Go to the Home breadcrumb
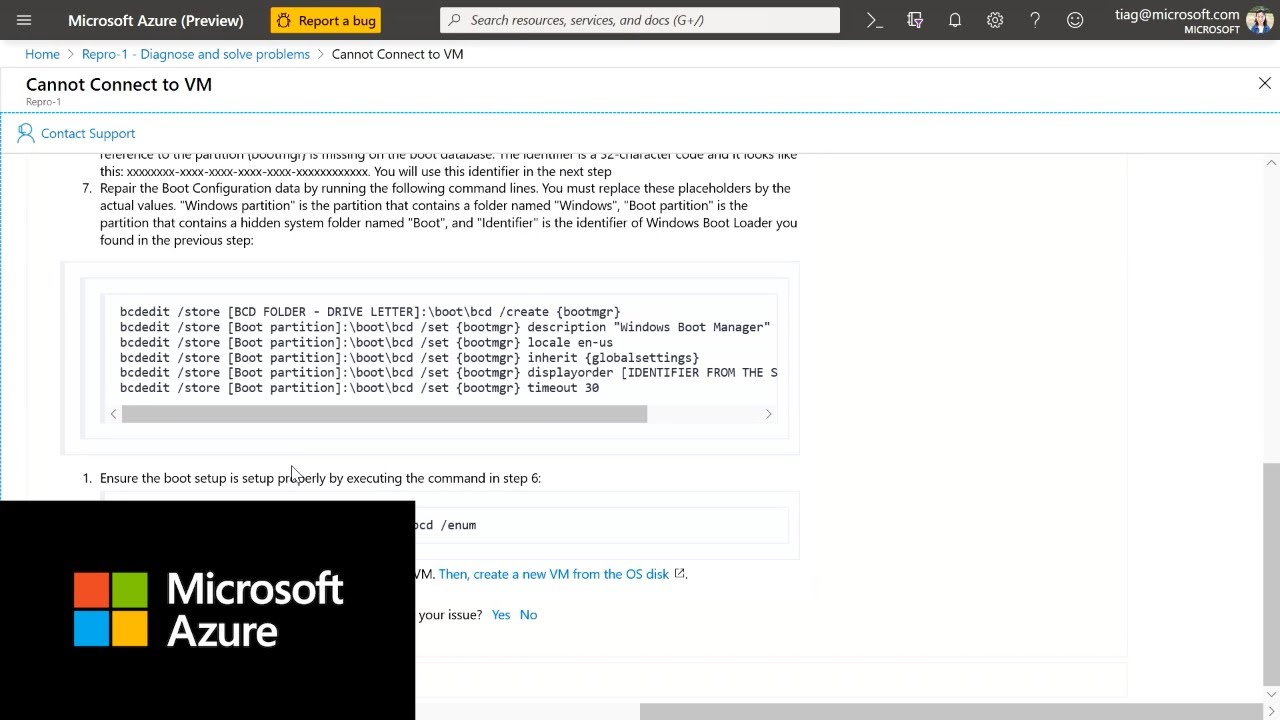This screenshot has width=1280, height=720. [x=42, y=54]
